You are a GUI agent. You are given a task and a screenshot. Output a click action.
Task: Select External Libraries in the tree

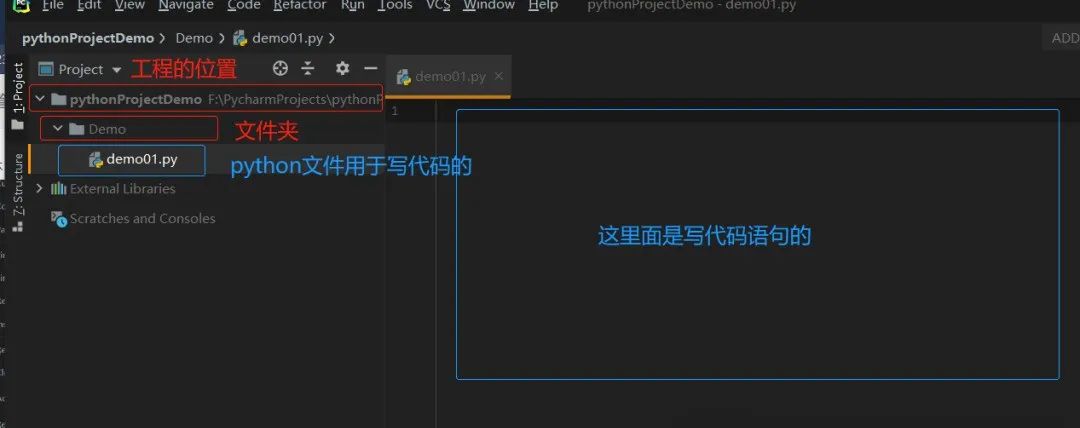tap(123, 188)
